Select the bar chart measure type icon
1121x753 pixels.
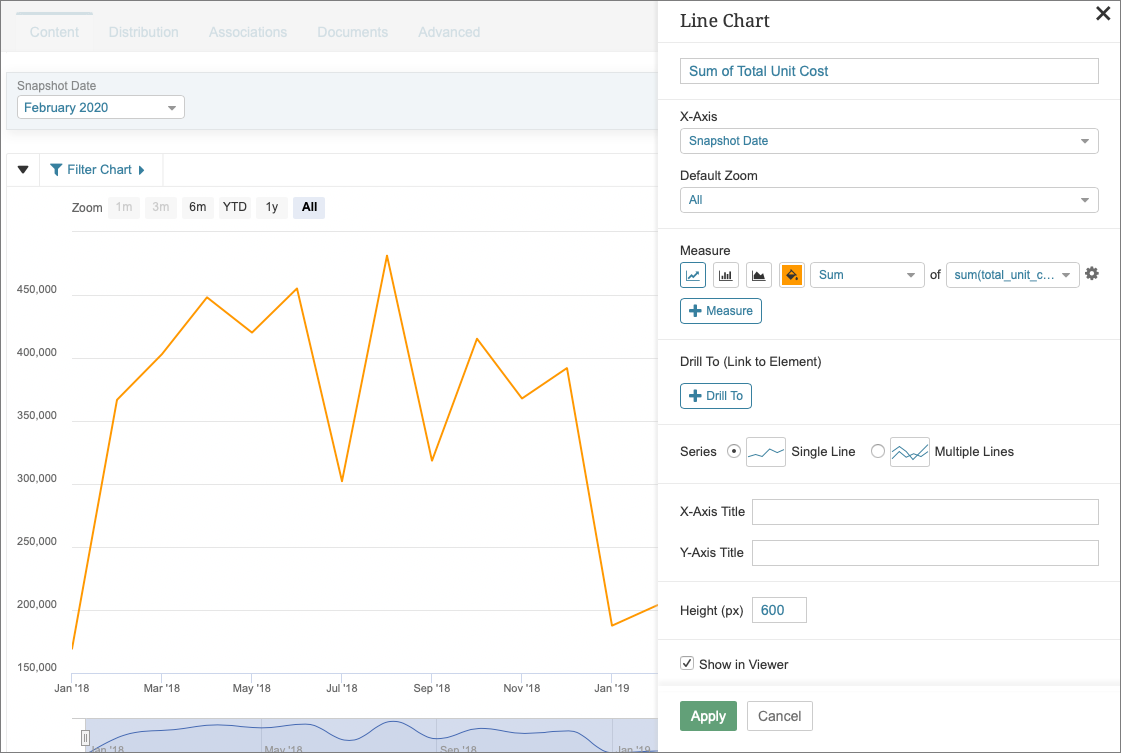coord(725,274)
